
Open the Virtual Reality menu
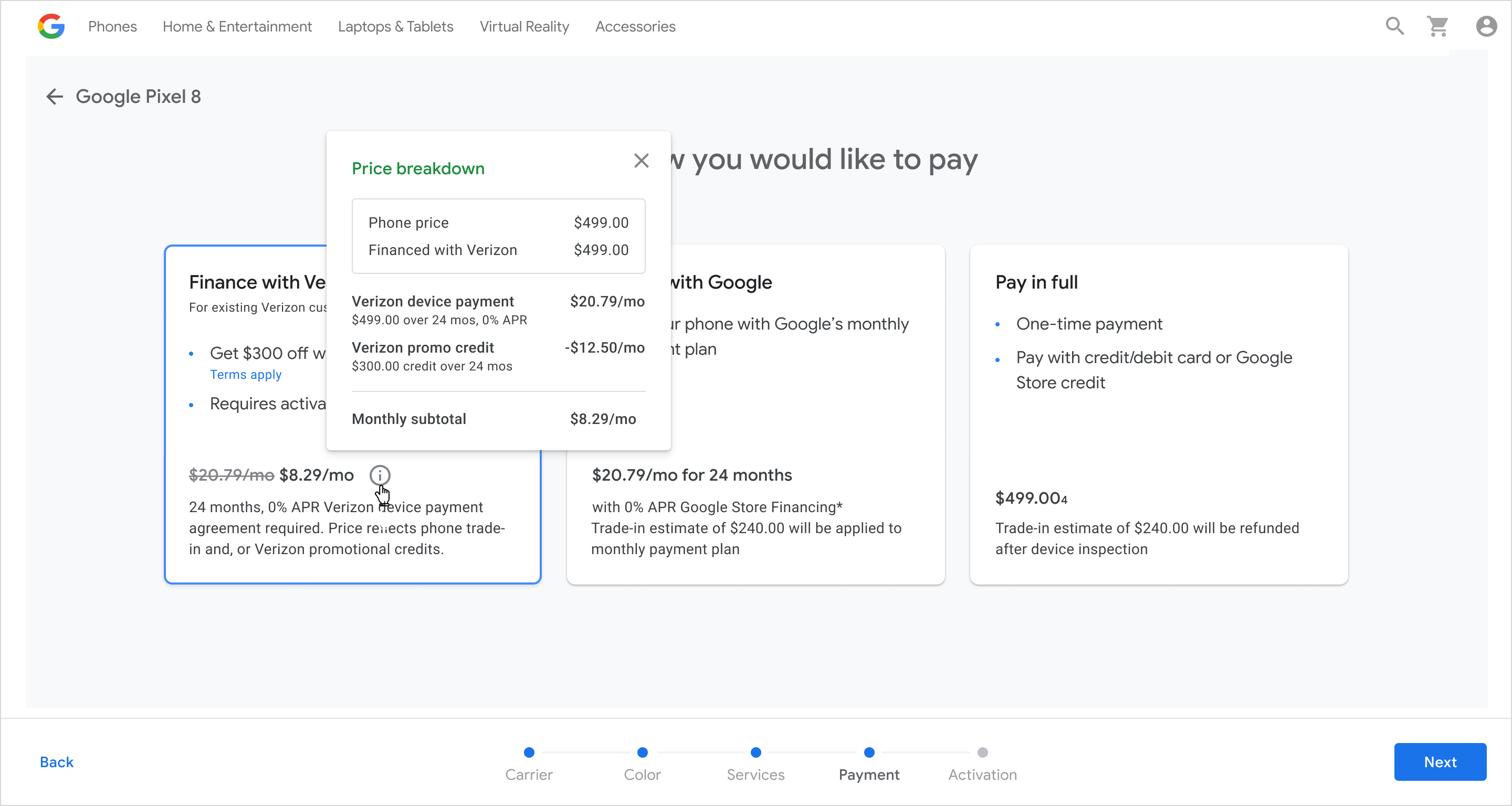(524, 26)
